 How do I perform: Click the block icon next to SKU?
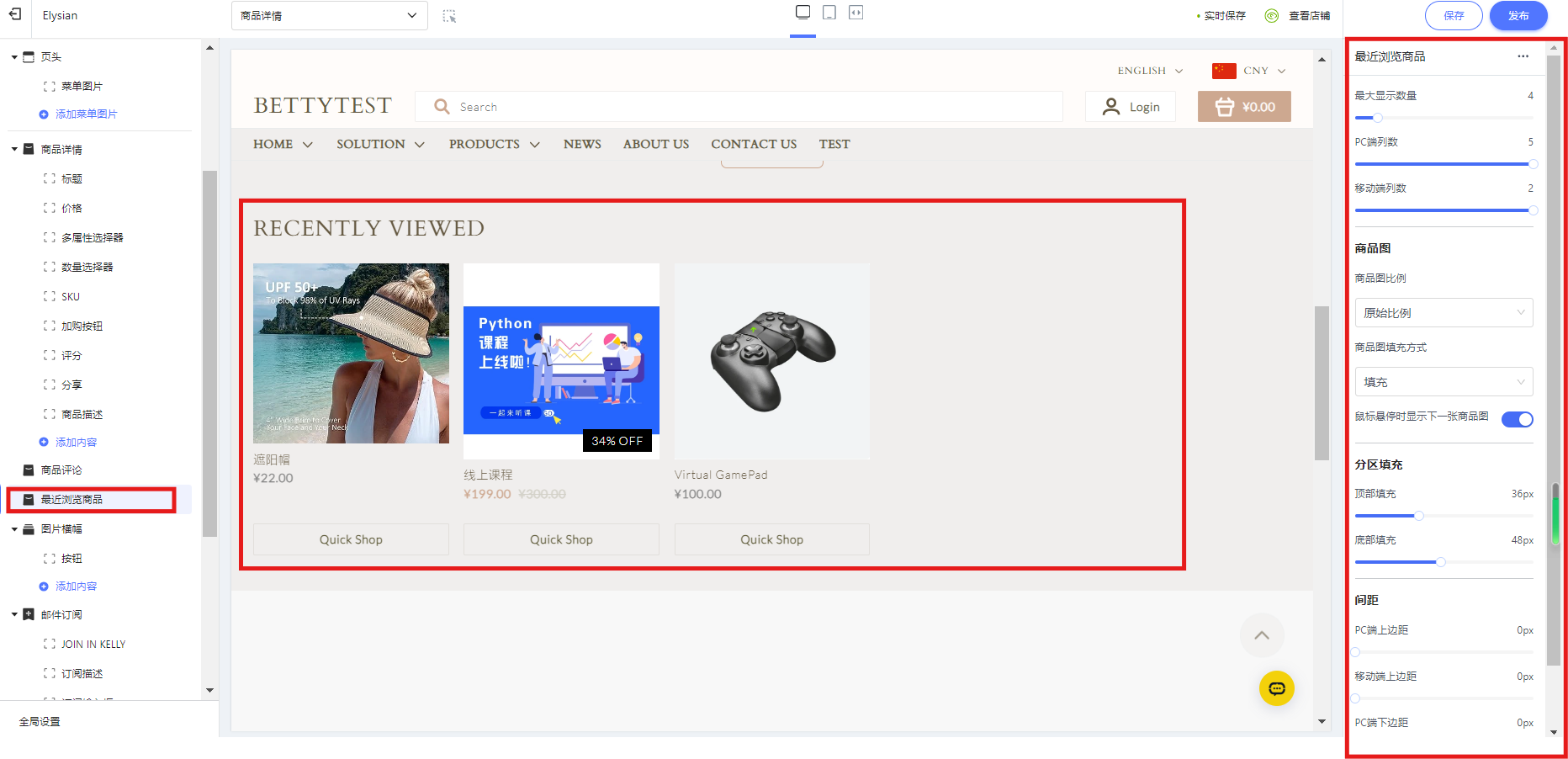49,297
